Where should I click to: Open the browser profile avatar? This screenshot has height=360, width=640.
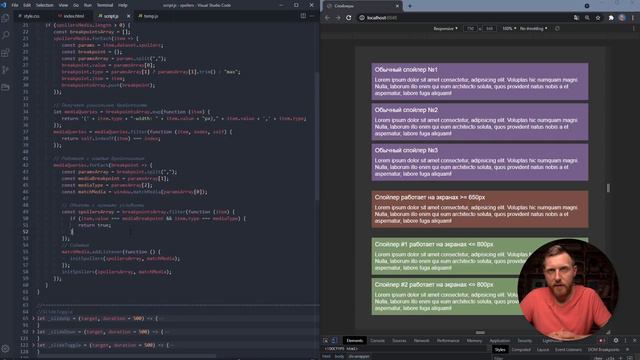622,18
